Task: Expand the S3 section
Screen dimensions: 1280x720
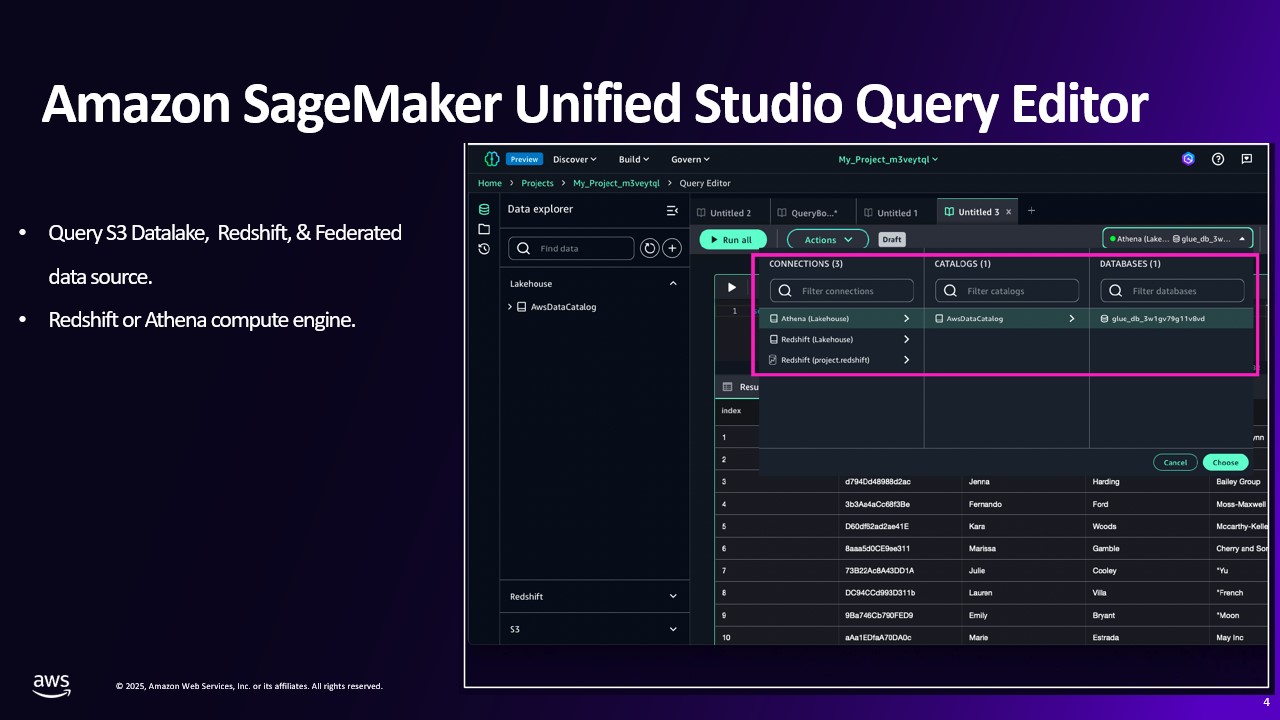Action: click(x=673, y=630)
